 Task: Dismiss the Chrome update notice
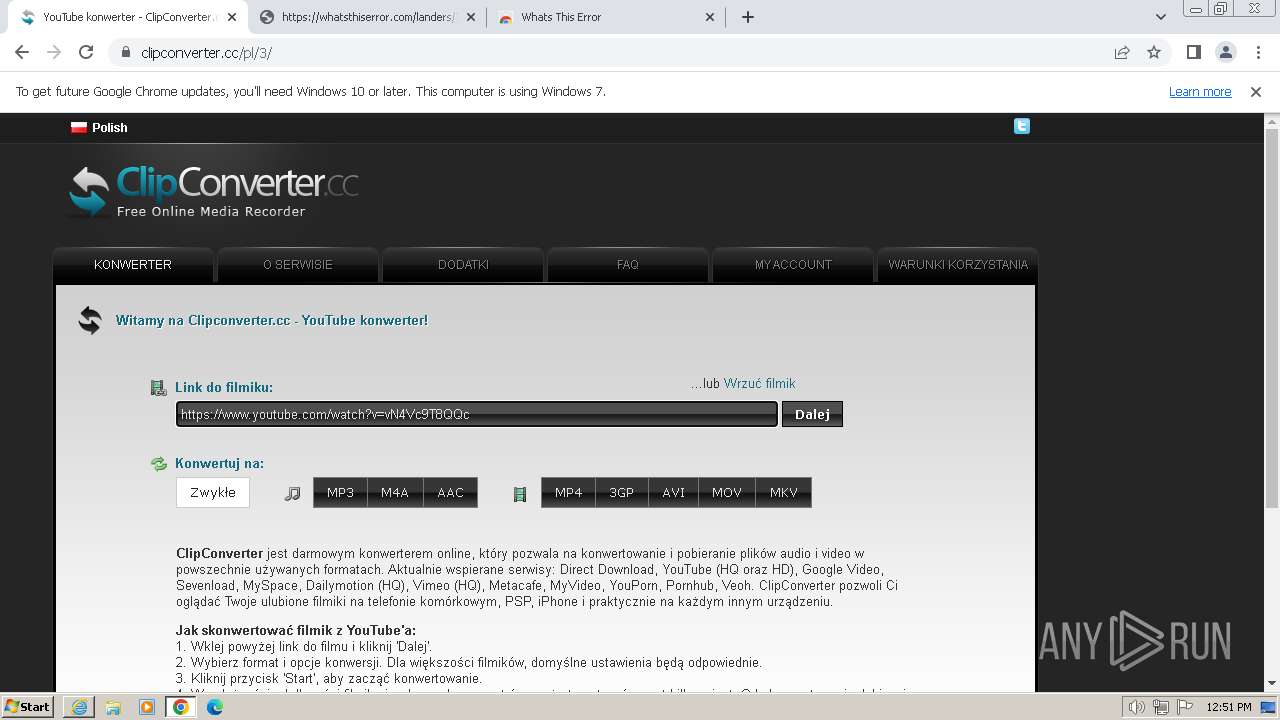(1256, 92)
